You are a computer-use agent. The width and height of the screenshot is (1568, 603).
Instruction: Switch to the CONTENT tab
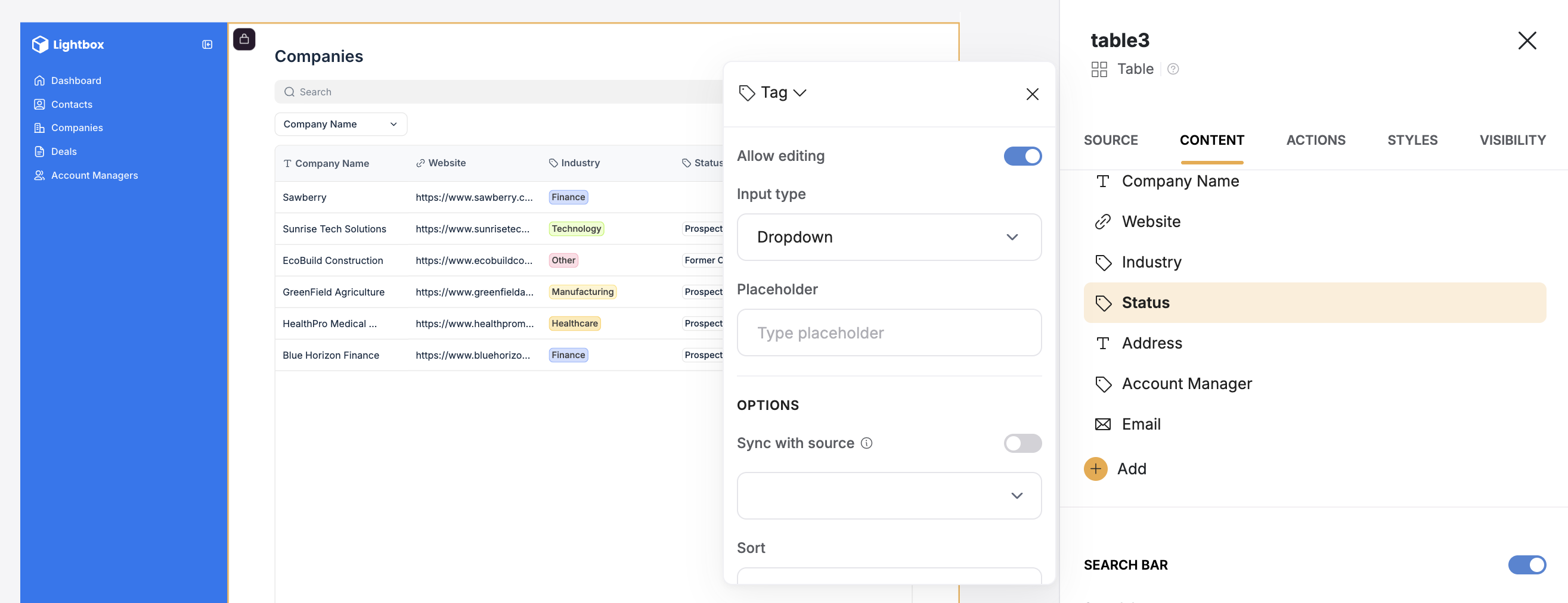point(1212,140)
